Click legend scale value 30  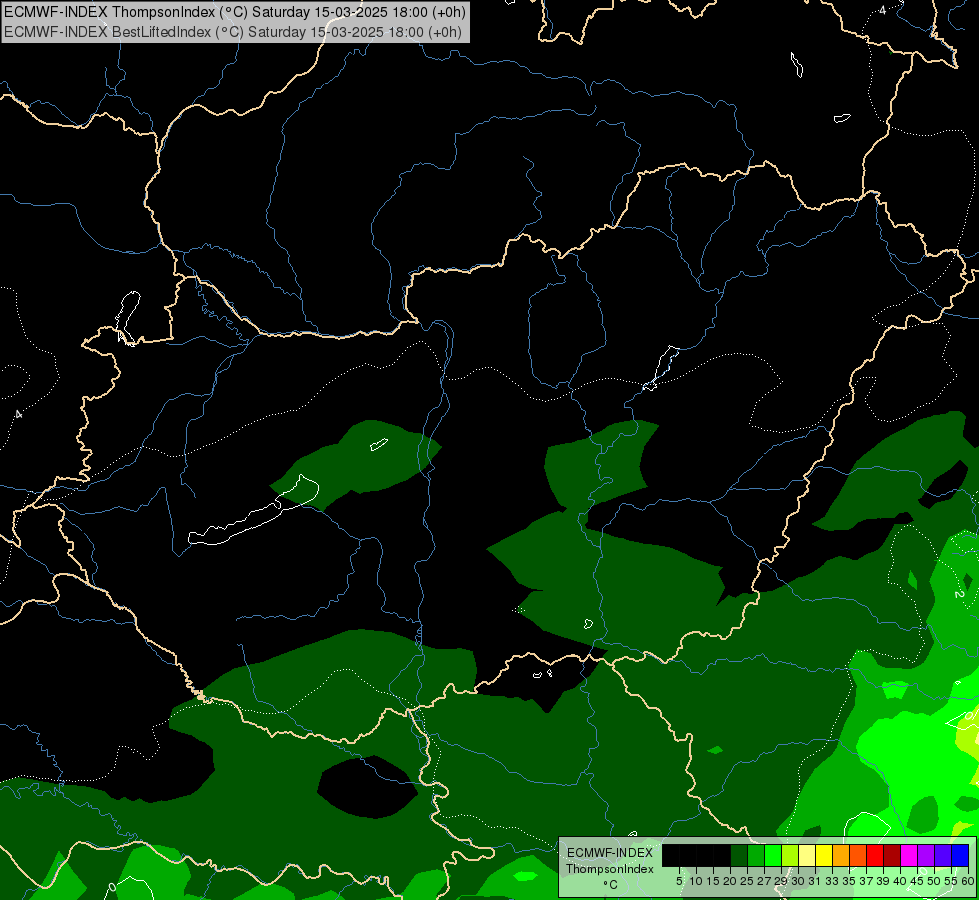point(798,881)
